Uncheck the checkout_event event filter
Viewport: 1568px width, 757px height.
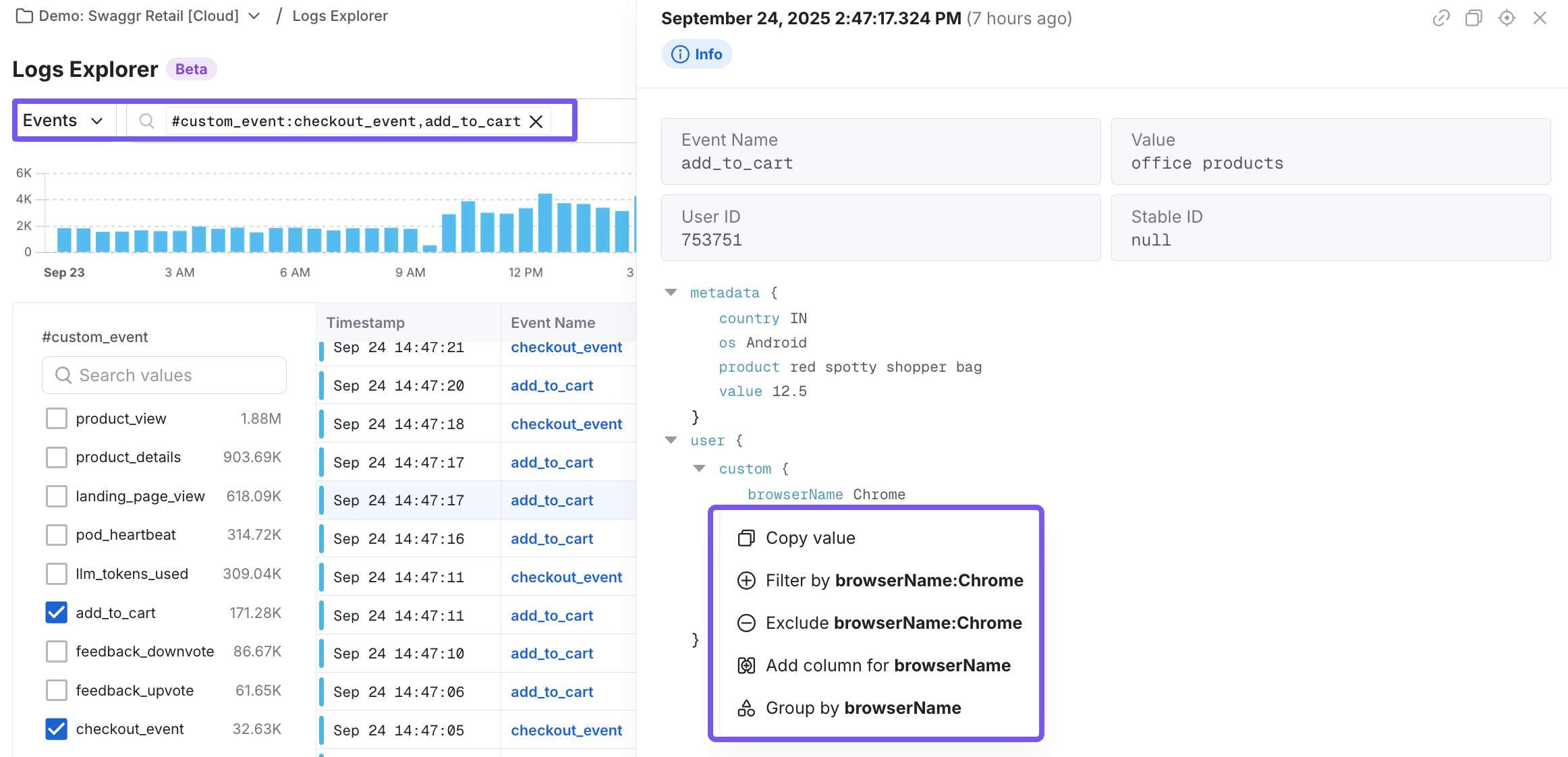(x=57, y=729)
